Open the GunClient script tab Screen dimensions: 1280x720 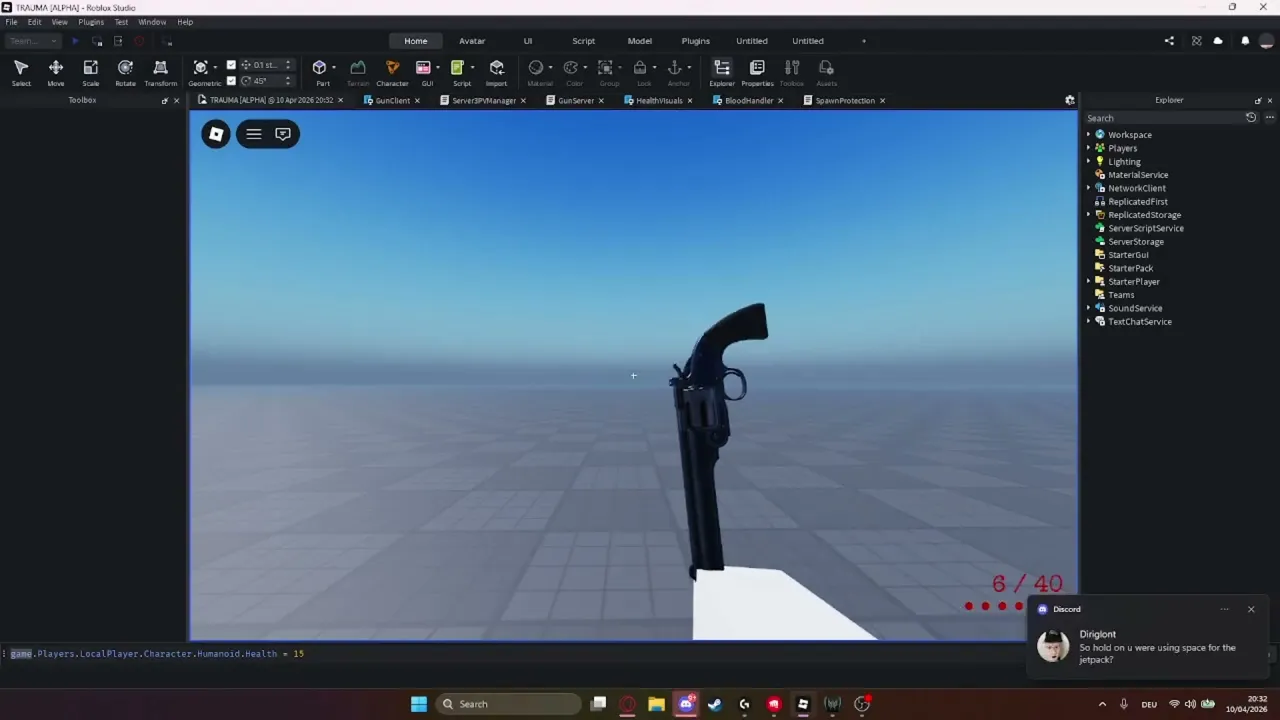[392, 100]
